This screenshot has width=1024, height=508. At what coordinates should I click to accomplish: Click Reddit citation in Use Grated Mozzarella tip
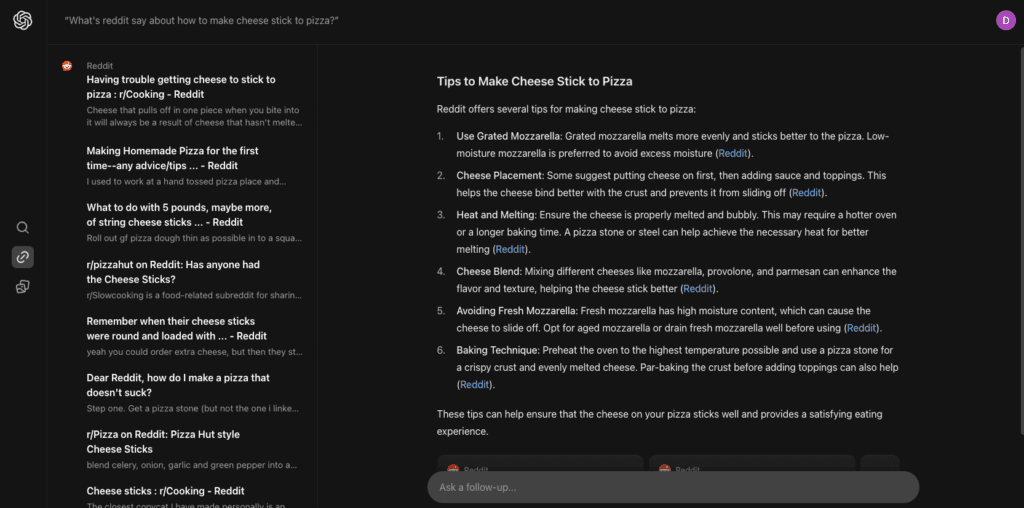[733, 154]
